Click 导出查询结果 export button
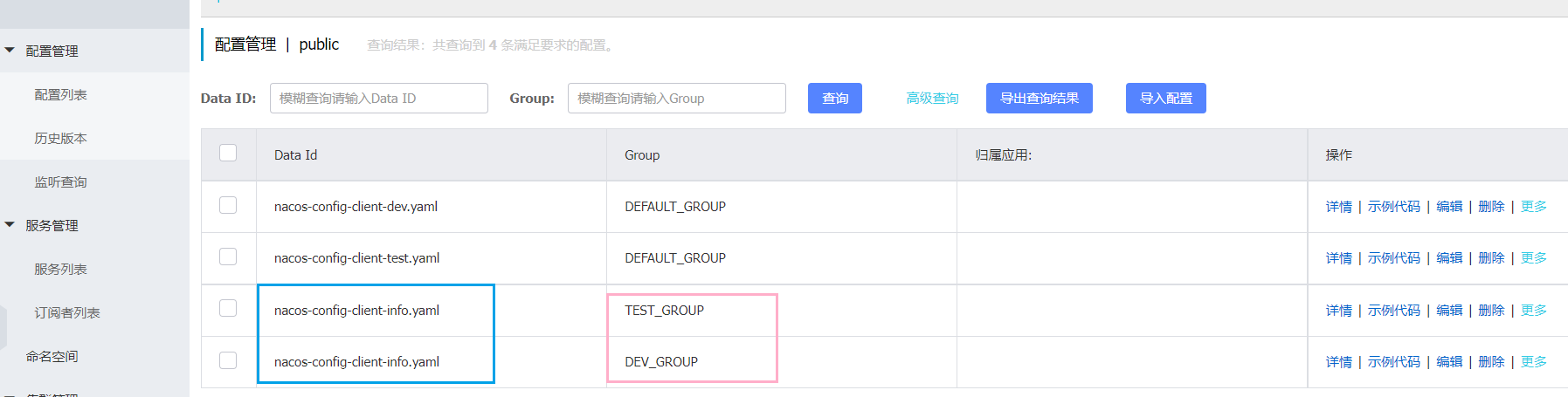1568x397 pixels. (x=1040, y=99)
